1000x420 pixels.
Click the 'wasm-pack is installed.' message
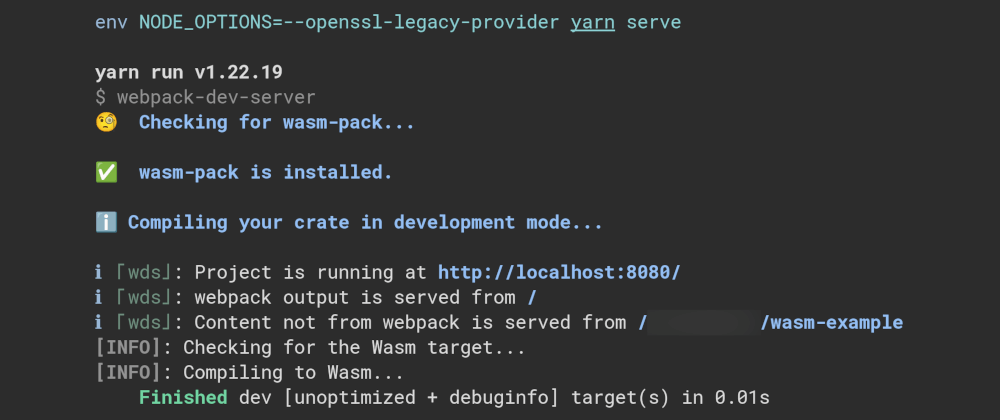point(266,173)
